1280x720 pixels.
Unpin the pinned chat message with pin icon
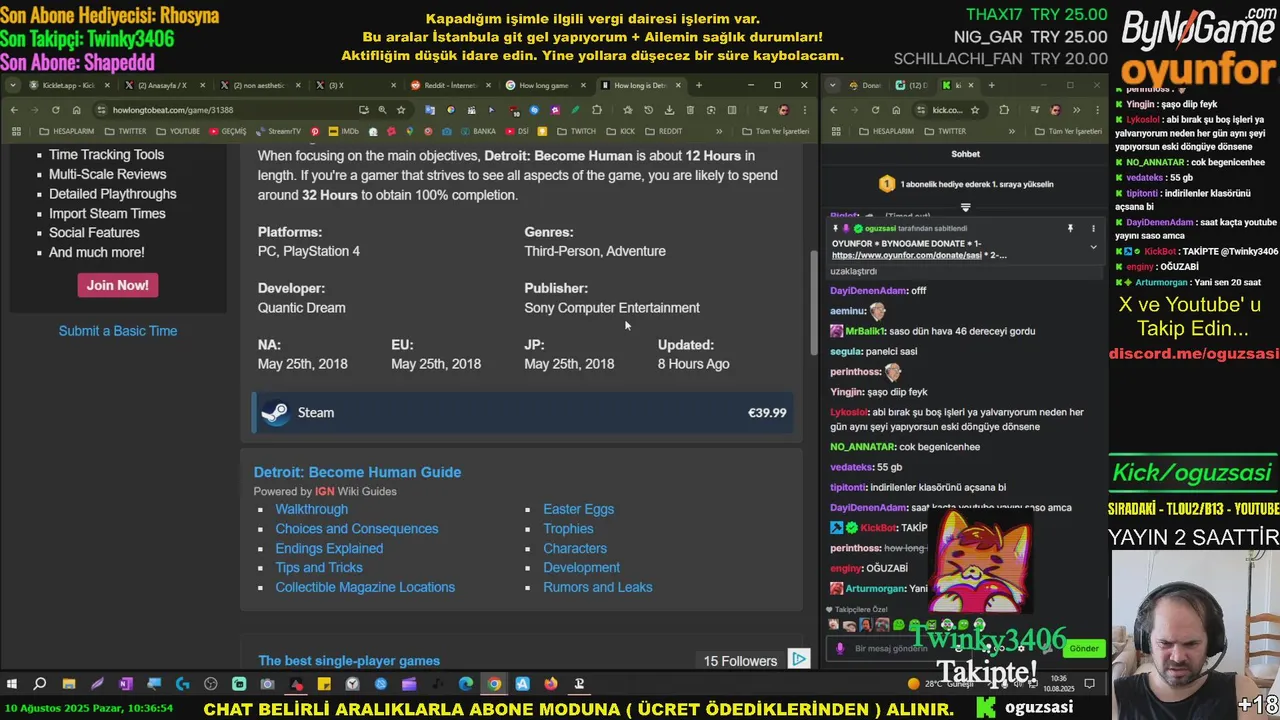point(1070,228)
